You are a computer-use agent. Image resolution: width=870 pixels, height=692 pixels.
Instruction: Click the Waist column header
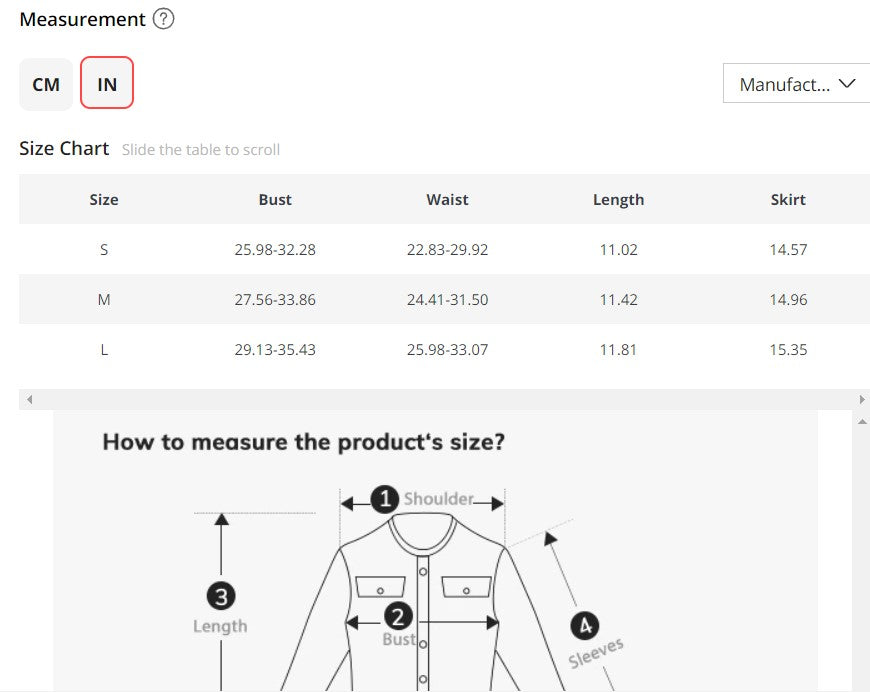click(x=447, y=199)
